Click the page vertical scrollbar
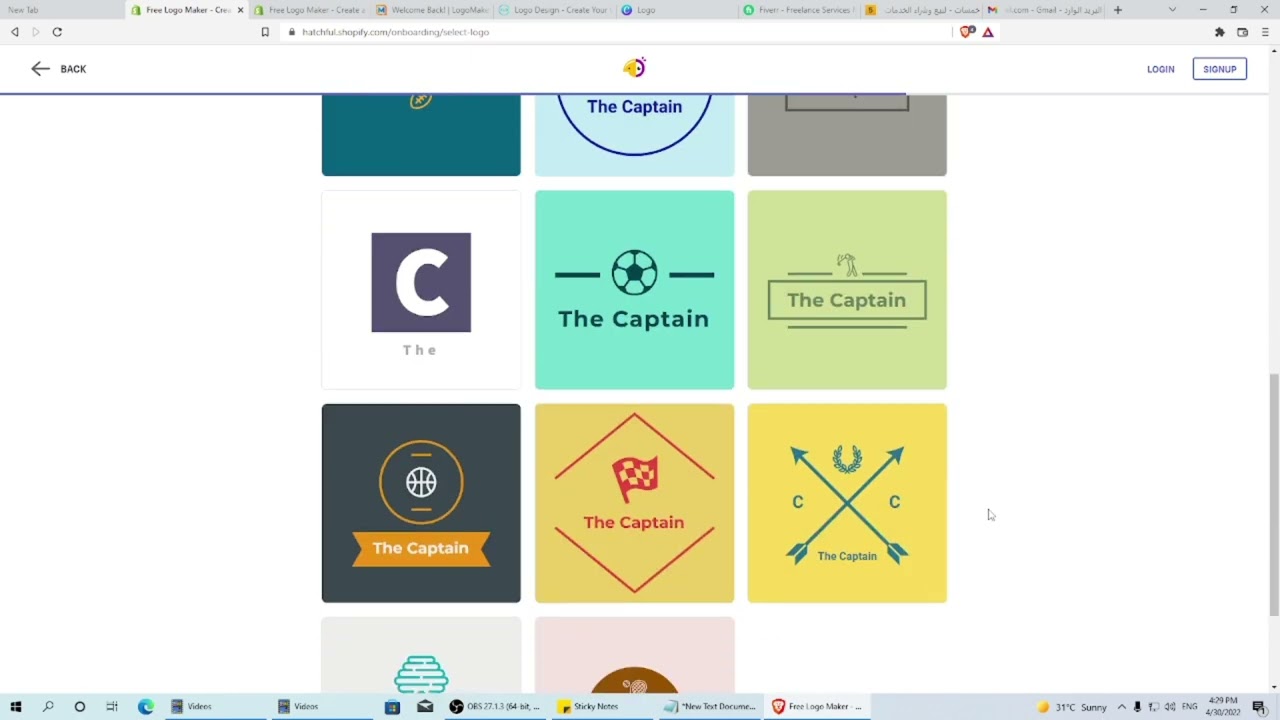Image resolution: width=1280 pixels, height=720 pixels. [1273, 495]
